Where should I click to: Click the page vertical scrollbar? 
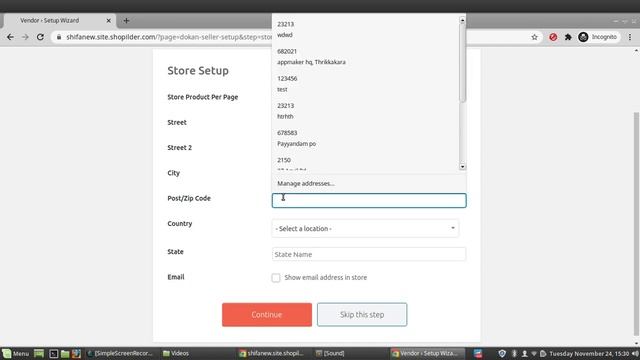click(x=636, y=223)
